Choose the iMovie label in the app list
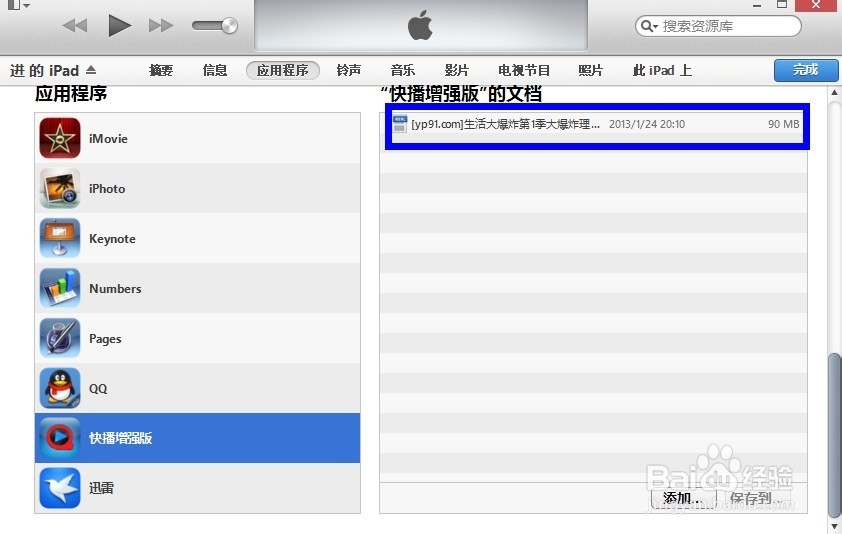 click(108, 139)
